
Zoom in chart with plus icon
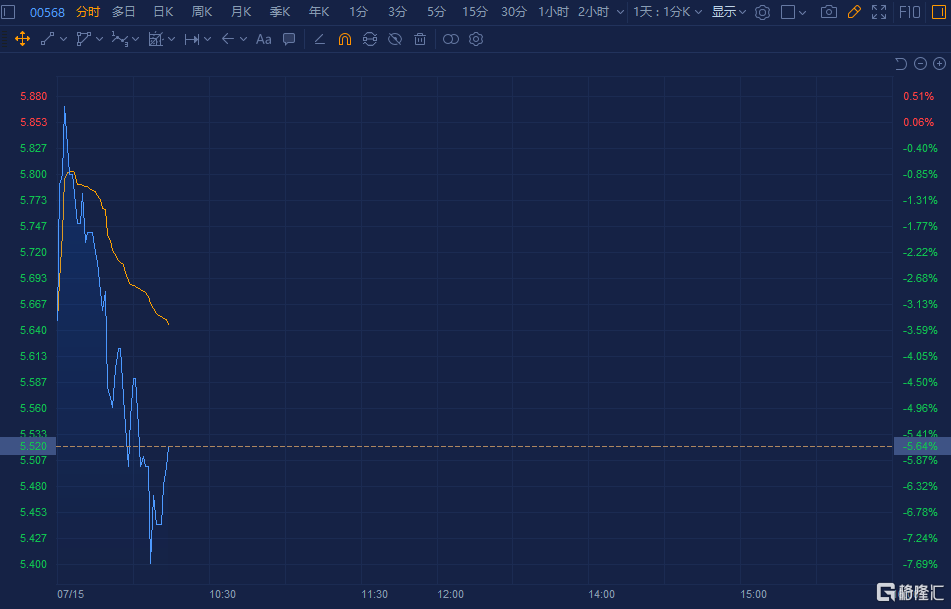pos(939,64)
